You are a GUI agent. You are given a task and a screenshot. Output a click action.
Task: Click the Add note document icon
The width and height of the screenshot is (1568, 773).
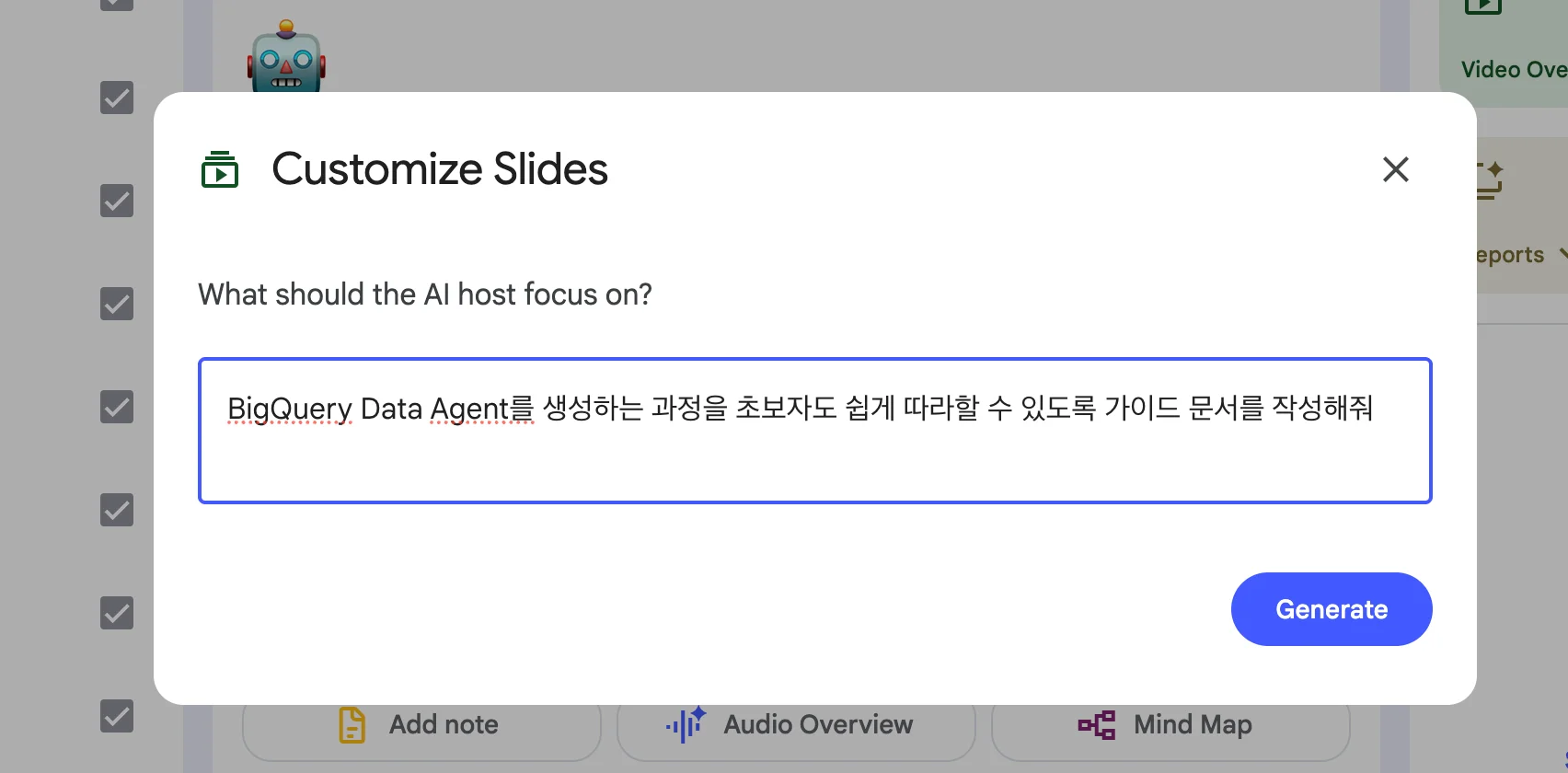click(352, 725)
